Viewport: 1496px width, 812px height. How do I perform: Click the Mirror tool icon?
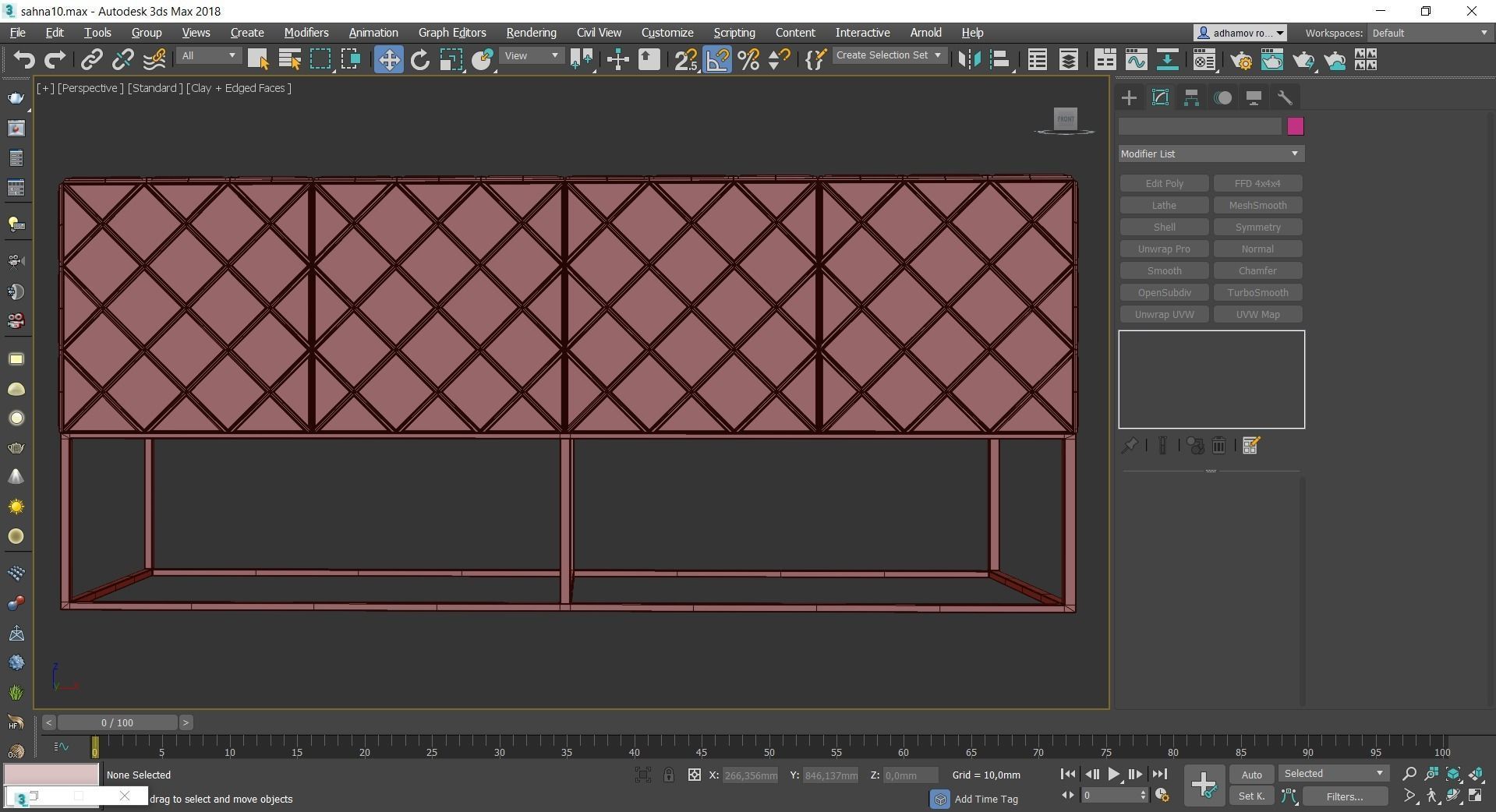pos(970,60)
